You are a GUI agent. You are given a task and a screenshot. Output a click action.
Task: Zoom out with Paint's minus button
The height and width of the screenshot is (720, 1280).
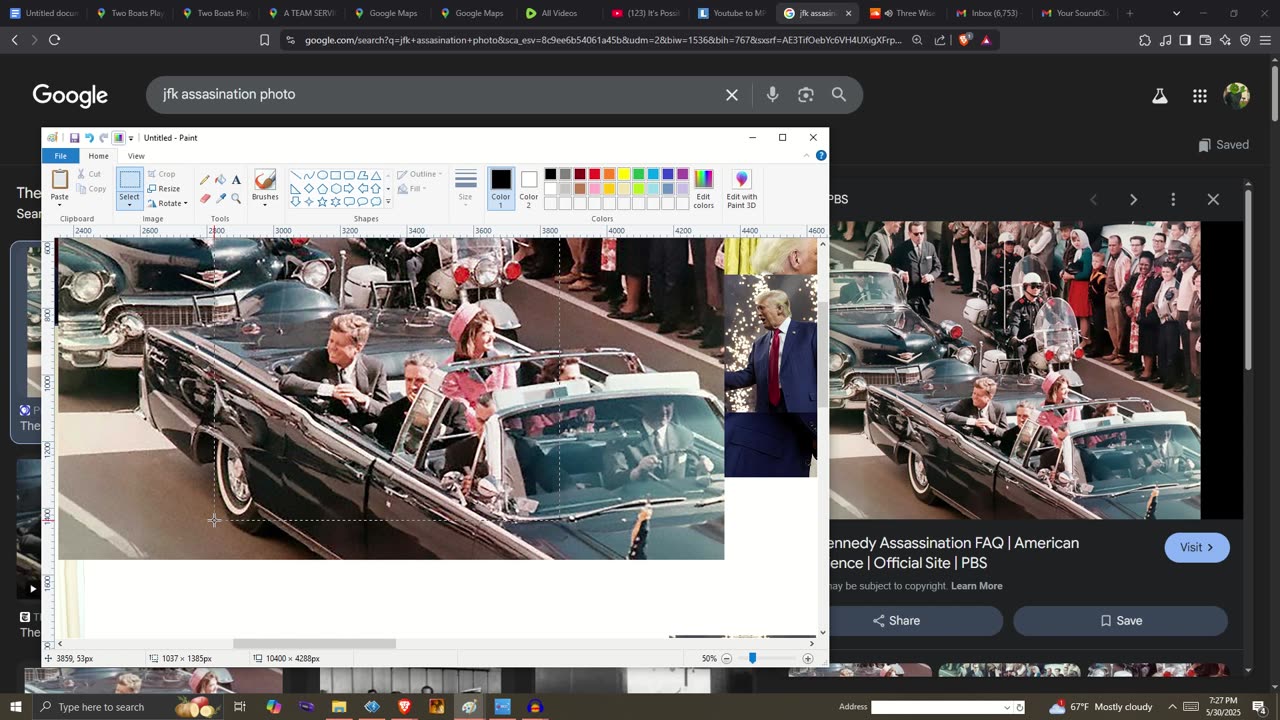[x=727, y=659]
